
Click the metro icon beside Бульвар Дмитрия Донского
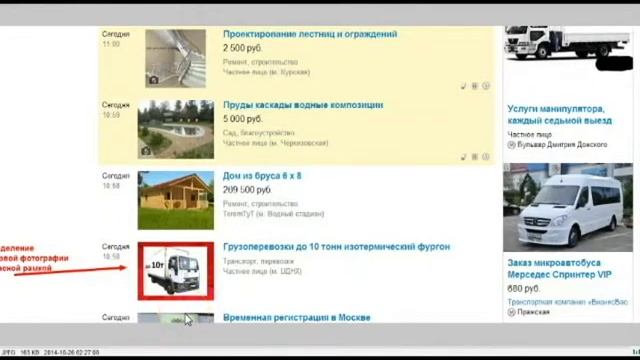click(511, 145)
